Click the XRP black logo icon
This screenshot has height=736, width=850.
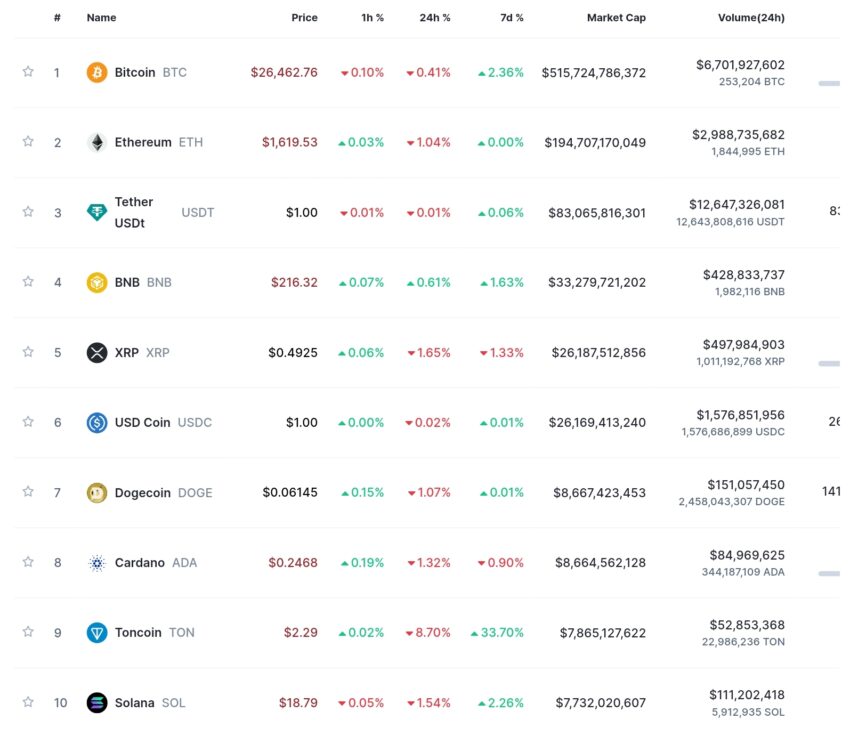pos(97,352)
